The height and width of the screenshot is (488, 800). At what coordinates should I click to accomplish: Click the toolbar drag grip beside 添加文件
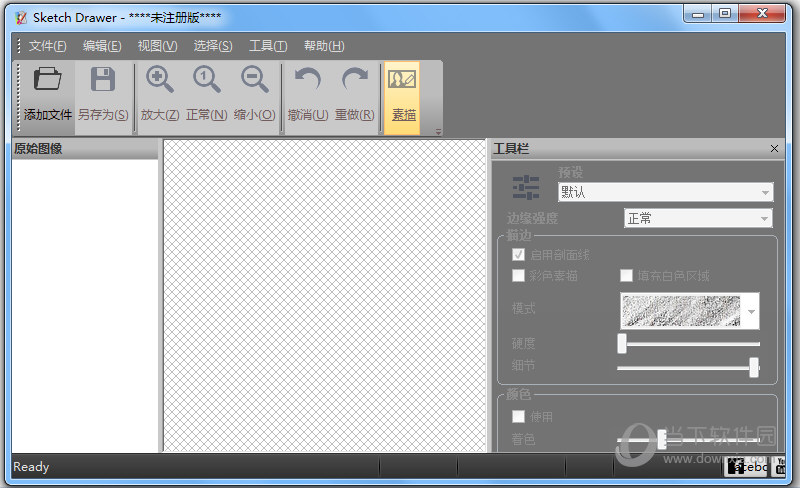click(x=18, y=98)
